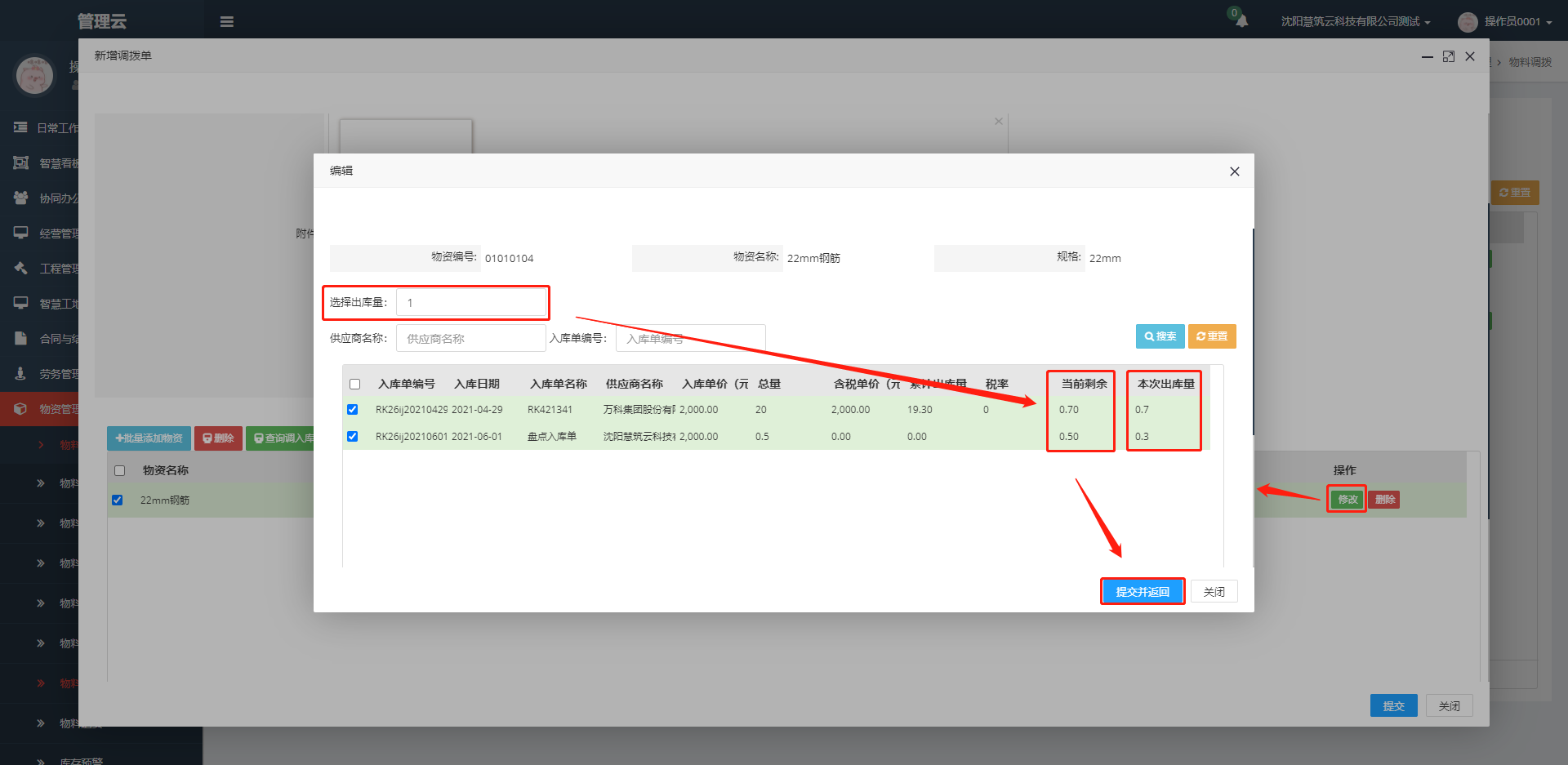Click the 管理云 logo text
This screenshot has width=1568, height=765.
(x=102, y=21)
